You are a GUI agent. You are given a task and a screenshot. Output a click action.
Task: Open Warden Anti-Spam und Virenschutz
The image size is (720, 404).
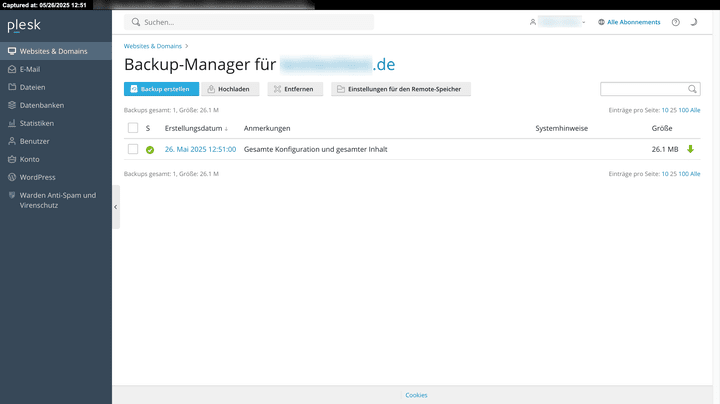(x=56, y=200)
